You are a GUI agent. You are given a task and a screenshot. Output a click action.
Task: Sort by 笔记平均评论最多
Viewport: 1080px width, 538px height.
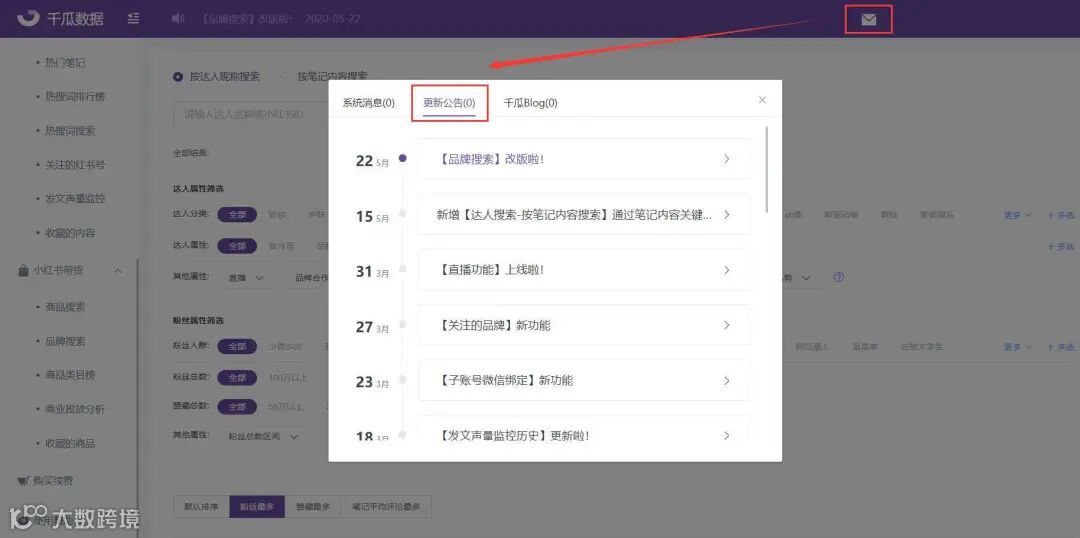pyautogui.click(x=386, y=506)
